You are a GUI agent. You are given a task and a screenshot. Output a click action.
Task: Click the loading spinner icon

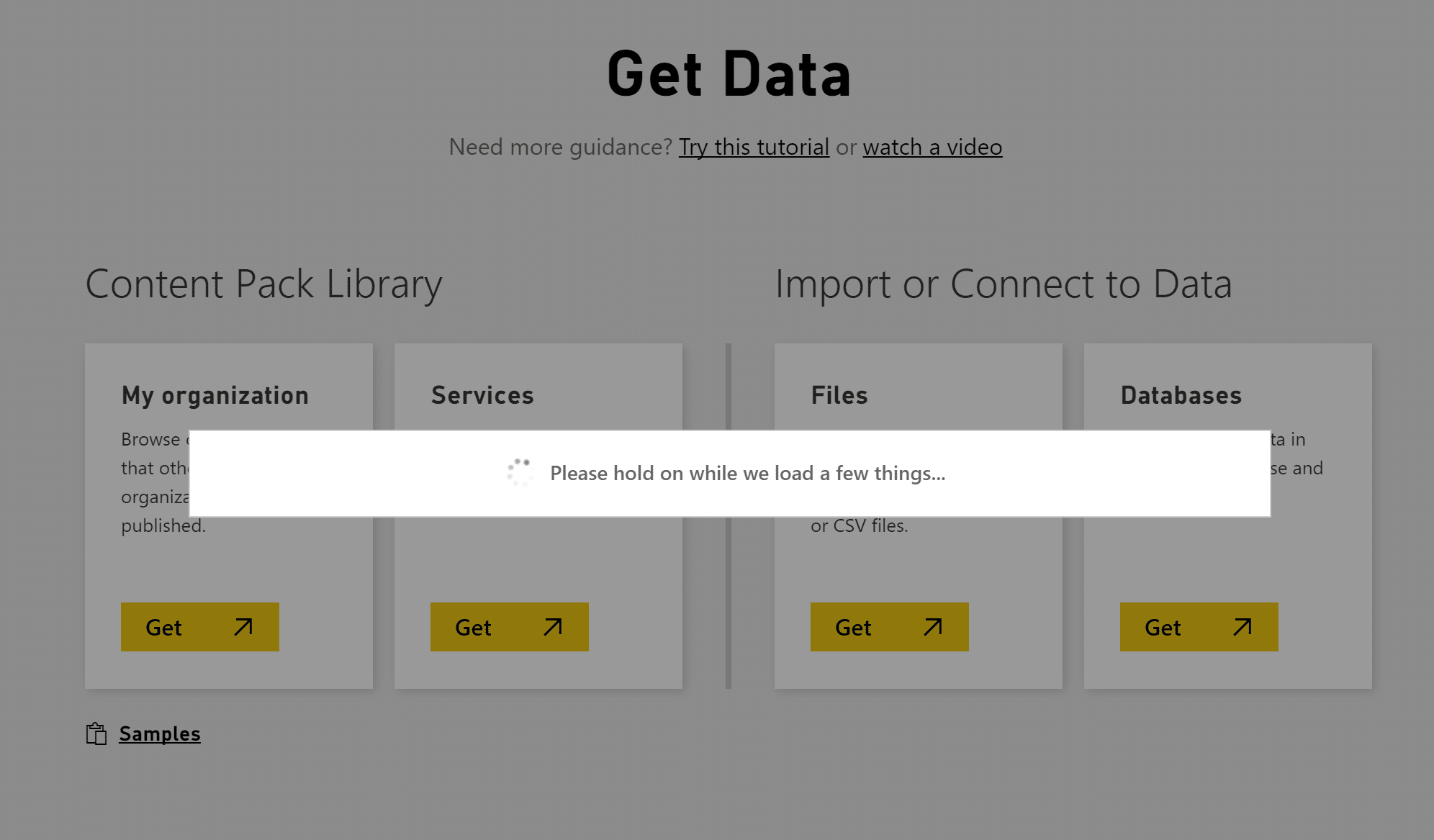click(x=520, y=472)
